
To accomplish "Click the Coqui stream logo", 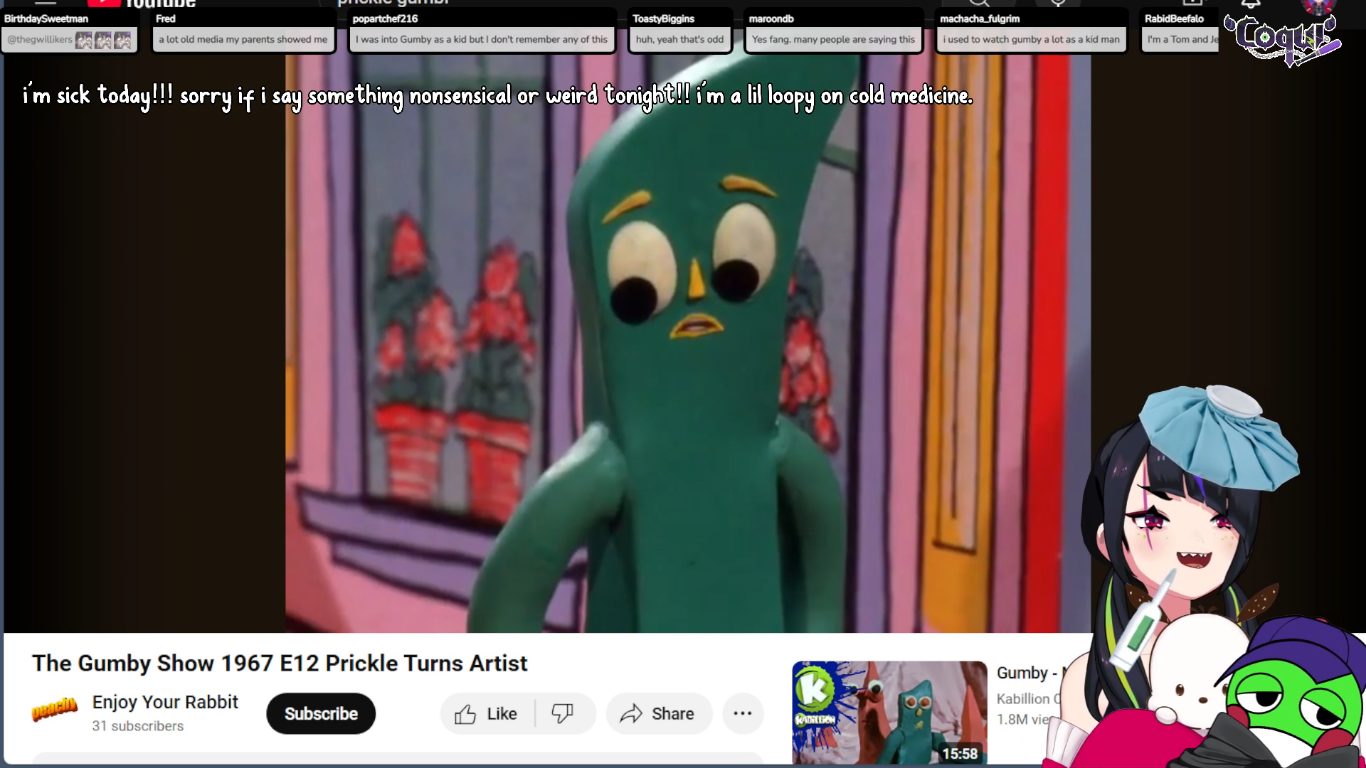I will tap(1282, 38).
